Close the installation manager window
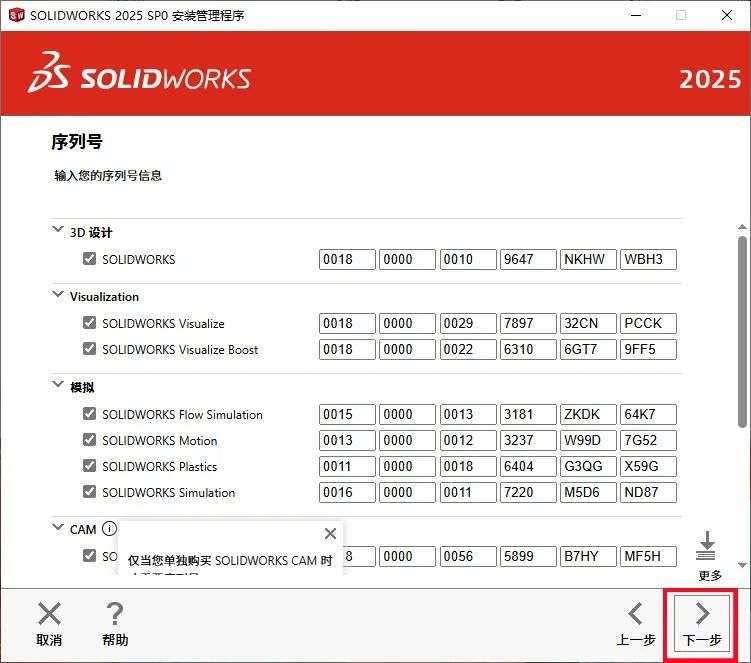The width and height of the screenshot is (751, 663). tap(727, 15)
